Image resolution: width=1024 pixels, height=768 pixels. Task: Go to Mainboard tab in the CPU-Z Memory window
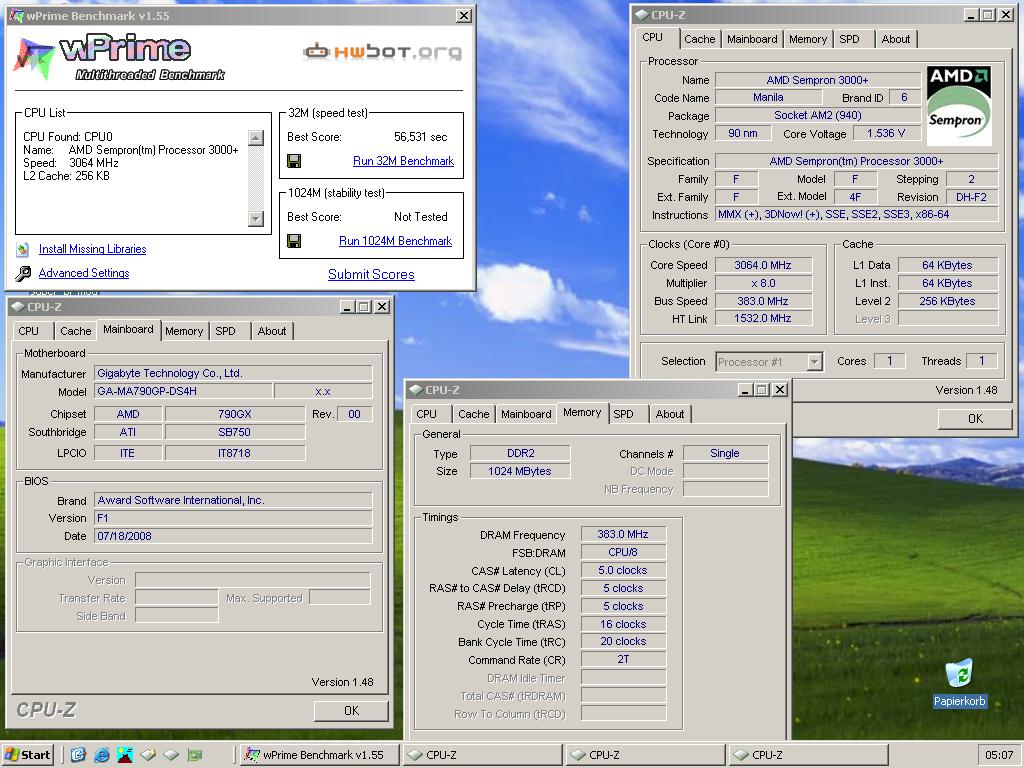point(526,414)
